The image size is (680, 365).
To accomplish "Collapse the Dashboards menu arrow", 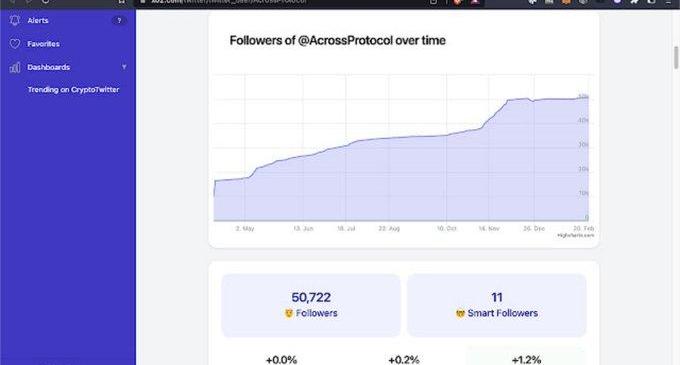I will (x=124, y=67).
